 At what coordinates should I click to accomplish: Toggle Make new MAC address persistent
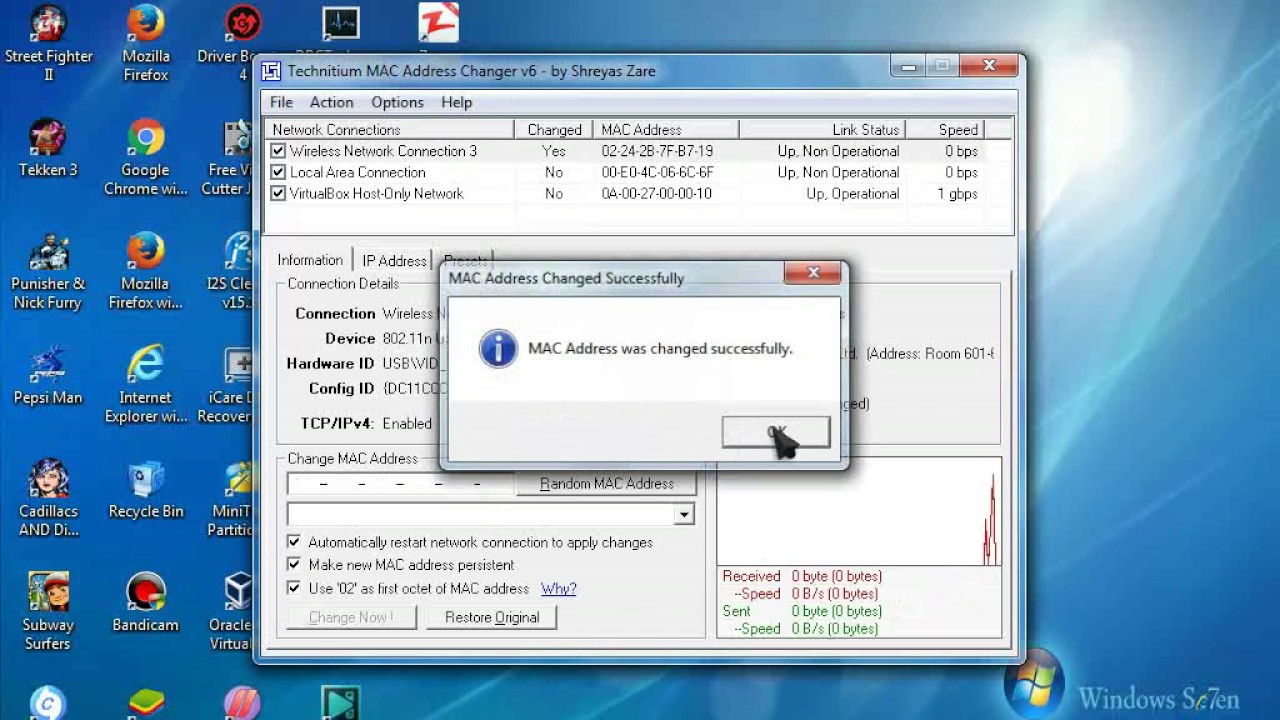tap(294, 565)
